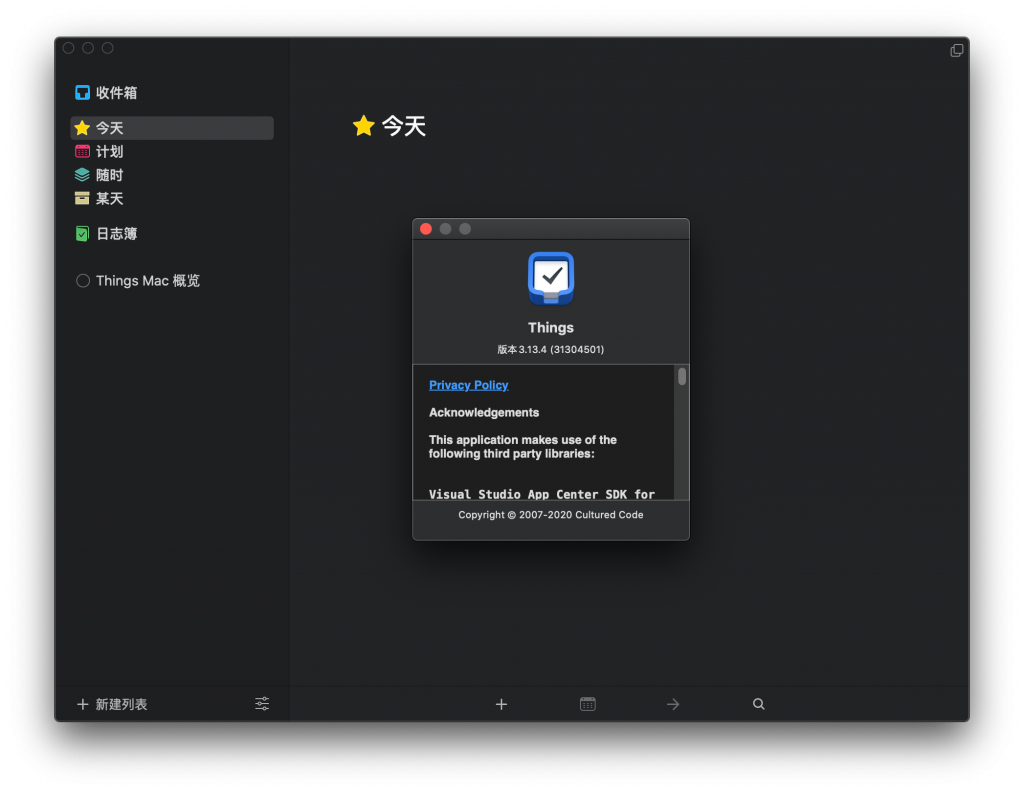Click the Acknowledgements heading text
1024x794 pixels.
(x=484, y=413)
